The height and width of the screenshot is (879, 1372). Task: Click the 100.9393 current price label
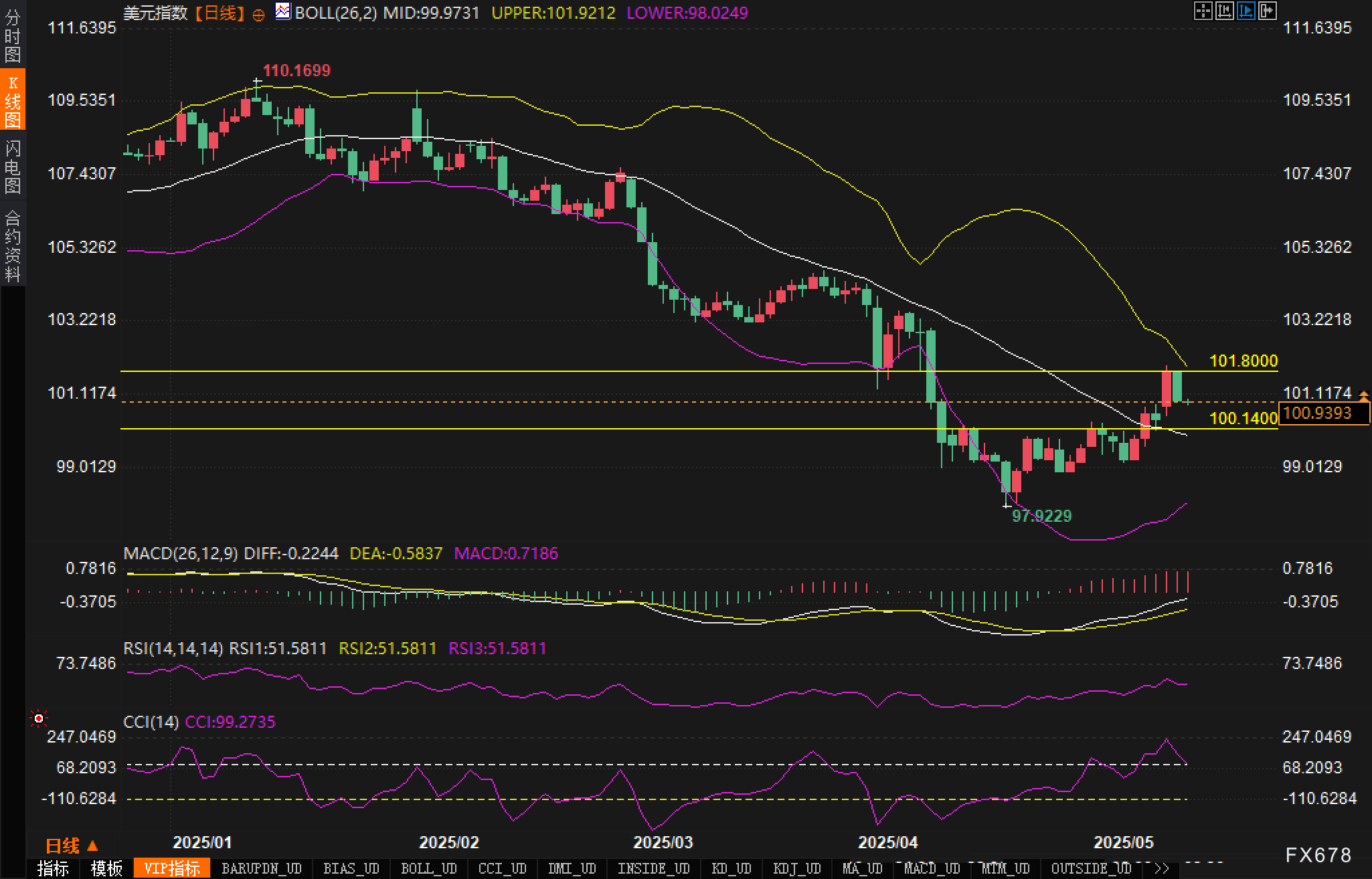pyautogui.click(x=1318, y=413)
